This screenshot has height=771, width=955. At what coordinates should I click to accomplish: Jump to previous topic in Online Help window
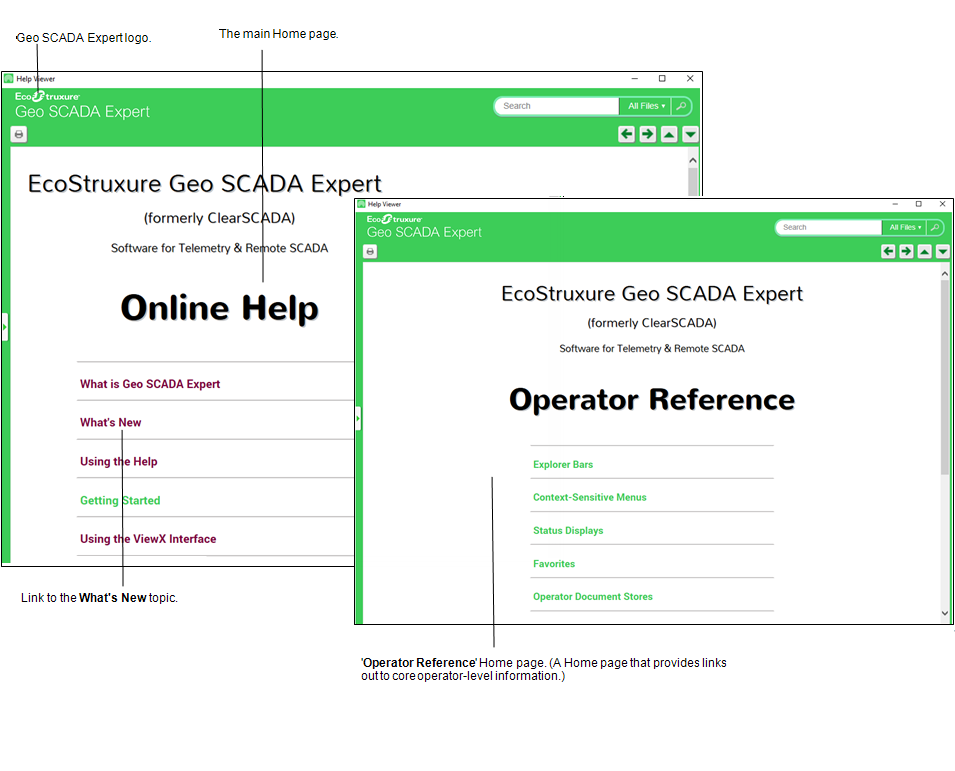669,134
